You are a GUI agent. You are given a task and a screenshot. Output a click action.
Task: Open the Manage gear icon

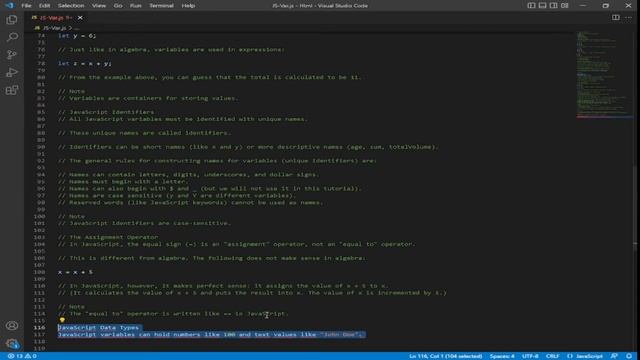(12, 343)
